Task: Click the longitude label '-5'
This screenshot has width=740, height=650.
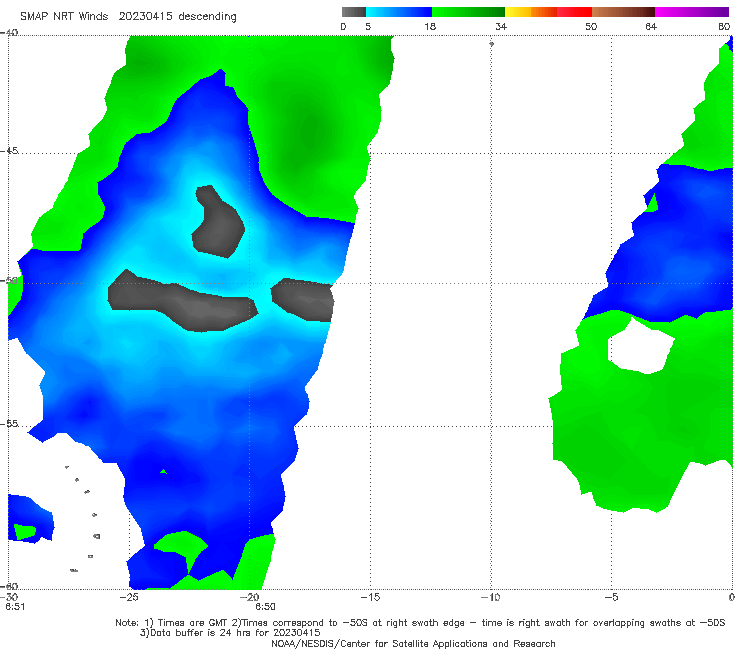Action: click(x=611, y=597)
